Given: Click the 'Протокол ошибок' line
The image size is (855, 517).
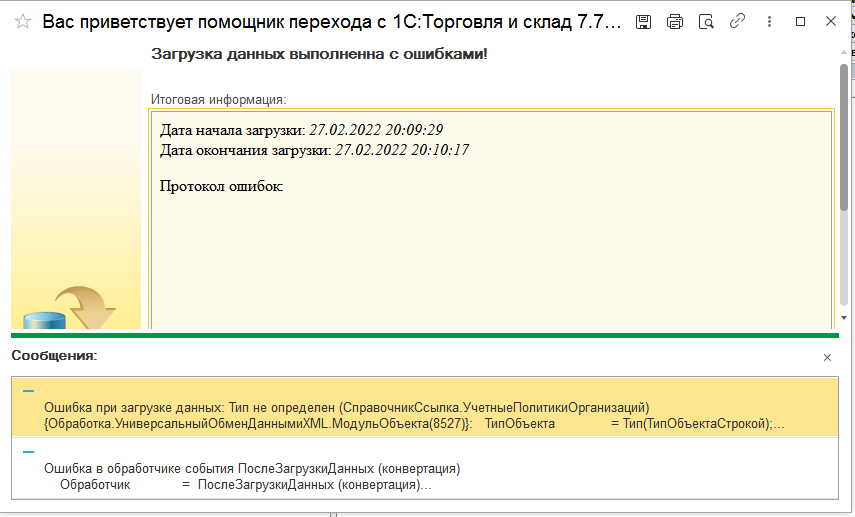Looking at the screenshot, I should point(221,186).
